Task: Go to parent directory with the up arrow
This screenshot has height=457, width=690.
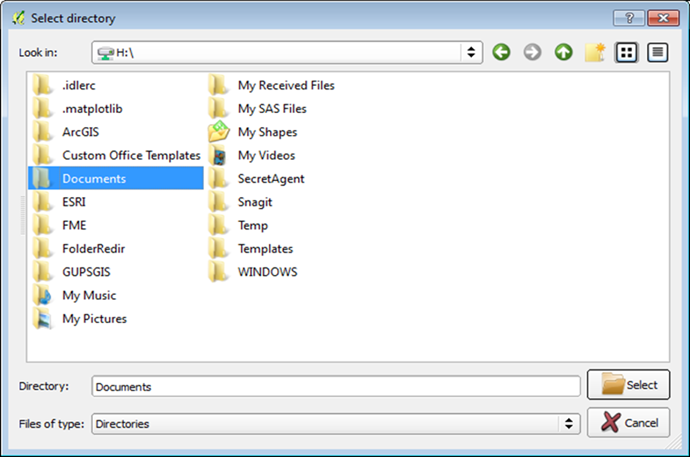Action: pyautogui.click(x=564, y=52)
